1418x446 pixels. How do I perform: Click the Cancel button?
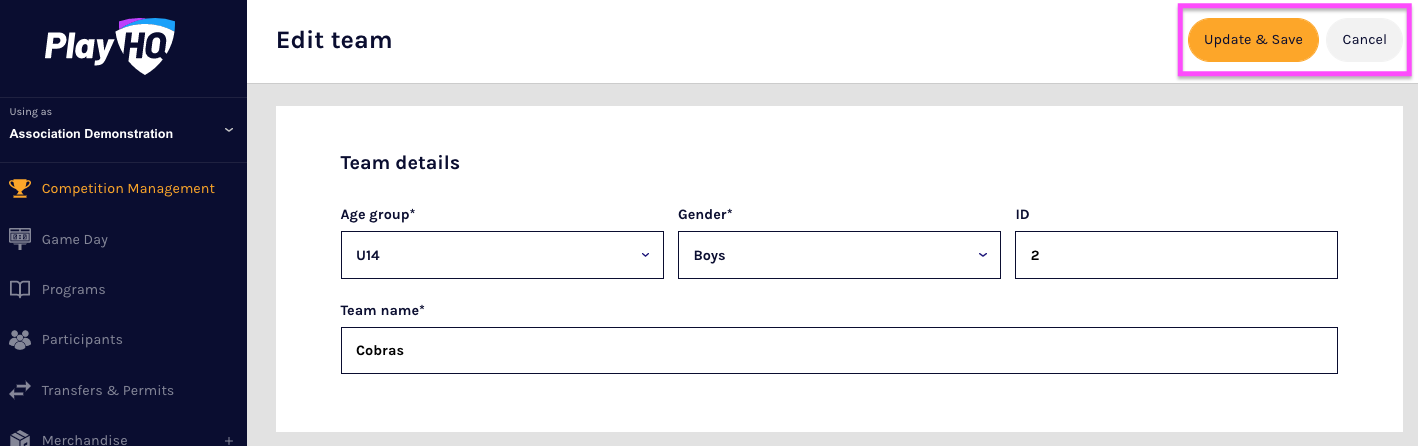(1364, 40)
